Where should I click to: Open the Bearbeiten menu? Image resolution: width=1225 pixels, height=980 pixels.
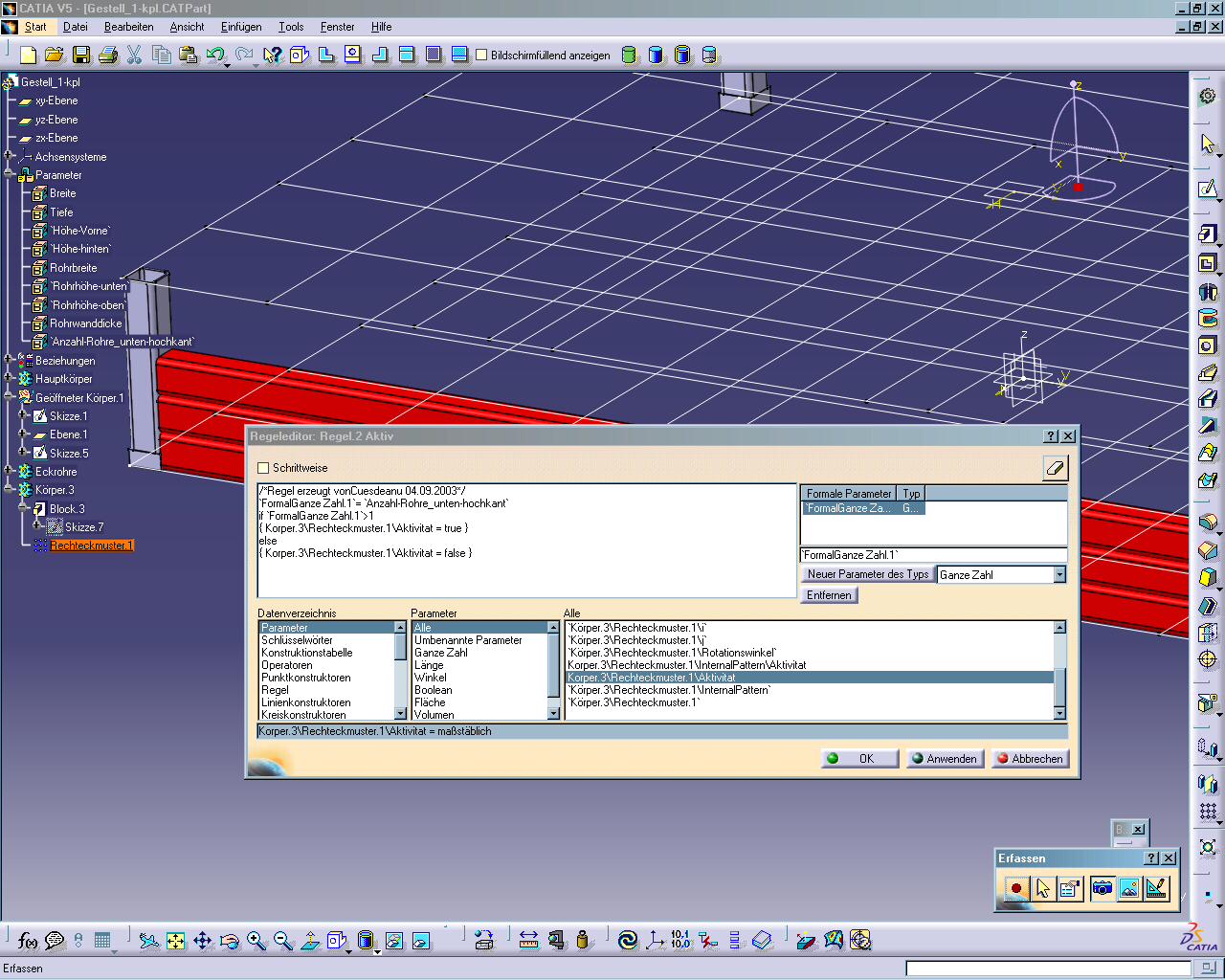pos(129,27)
